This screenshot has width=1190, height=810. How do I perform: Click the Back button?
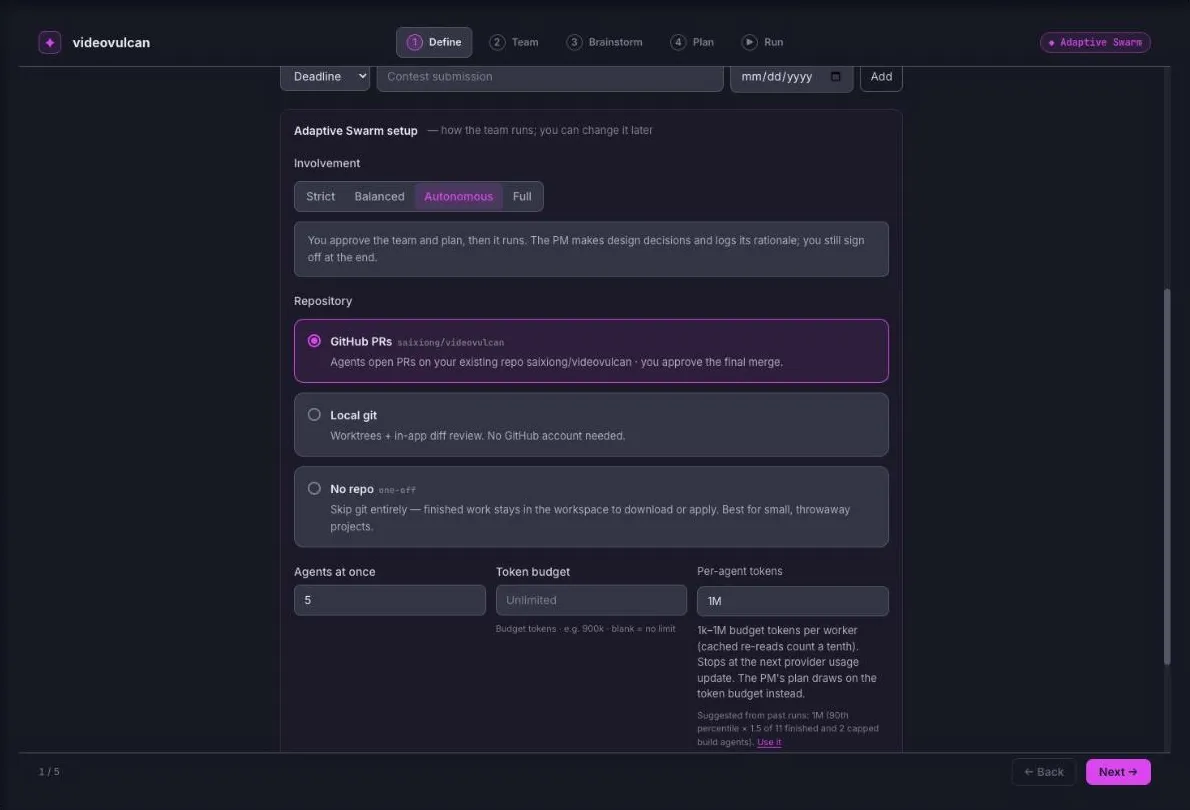1044,771
